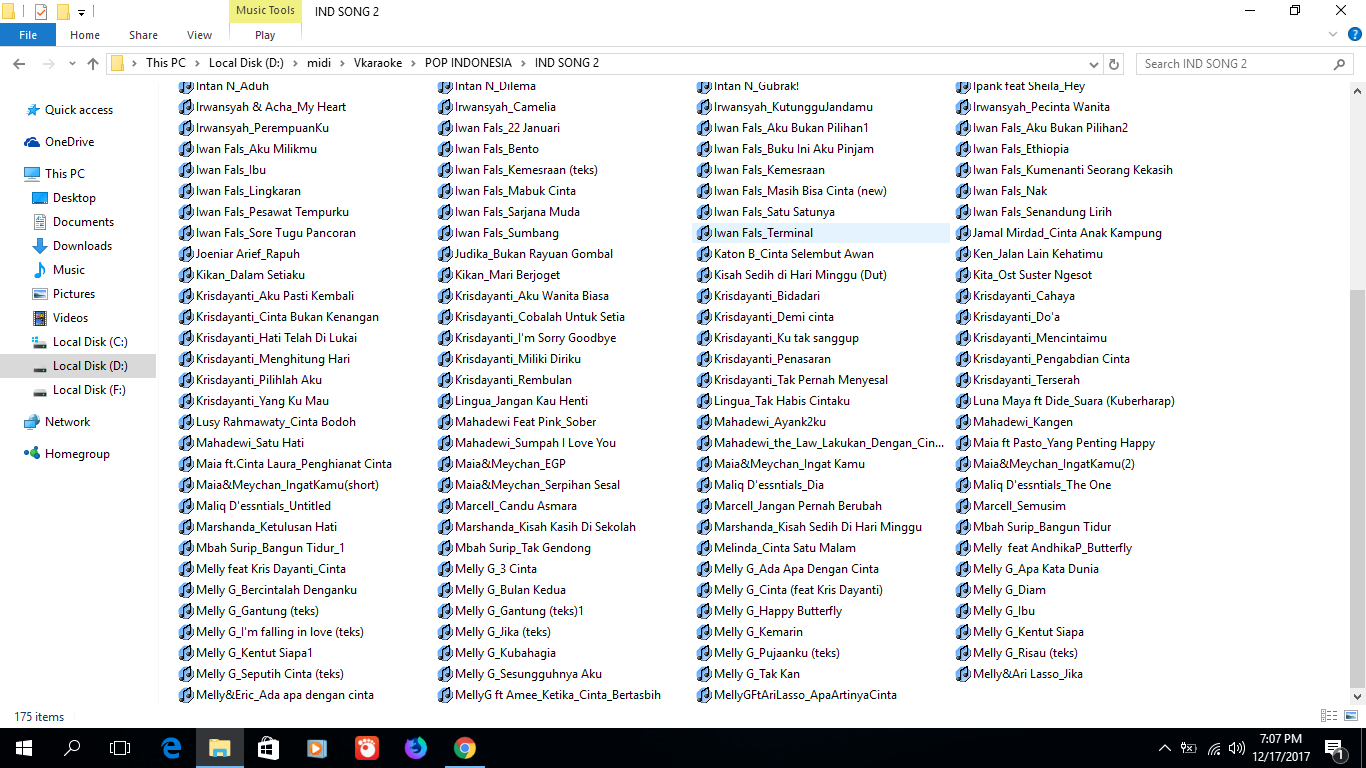Open Microsoft Store from taskbar
The width and height of the screenshot is (1366, 768).
click(268, 748)
